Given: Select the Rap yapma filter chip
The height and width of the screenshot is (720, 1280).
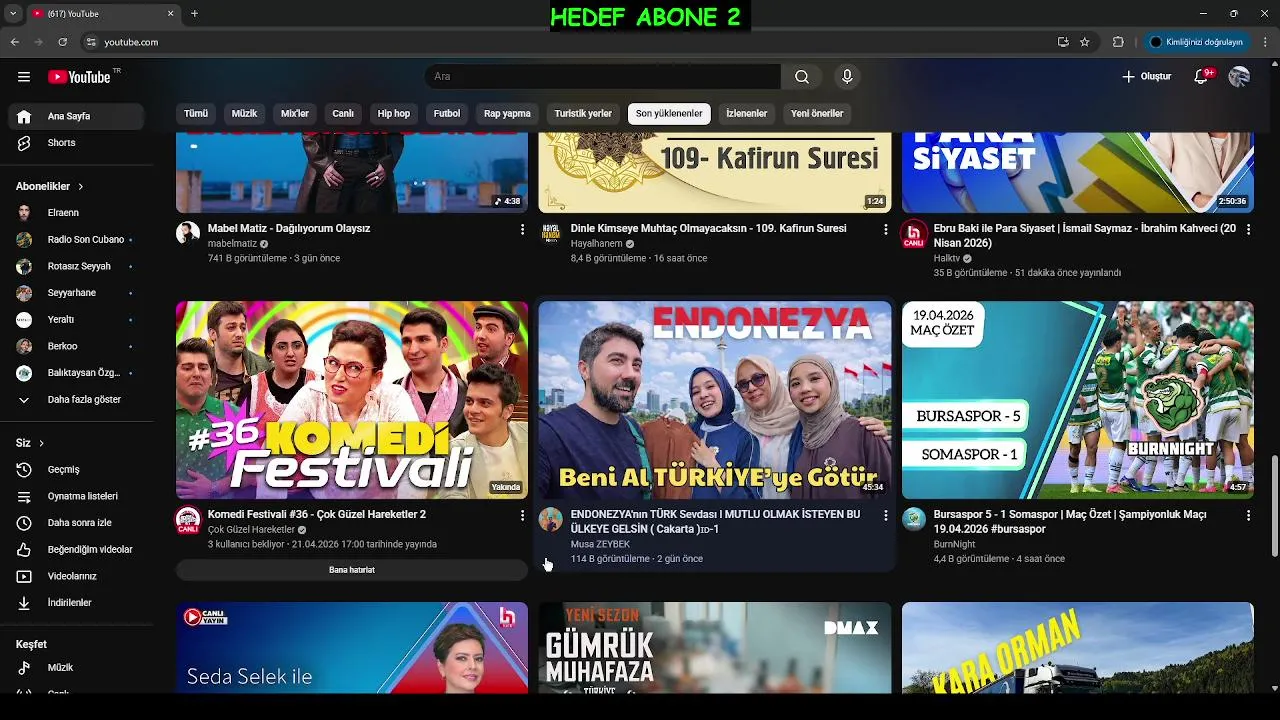Looking at the screenshot, I should pyautogui.click(x=507, y=114).
